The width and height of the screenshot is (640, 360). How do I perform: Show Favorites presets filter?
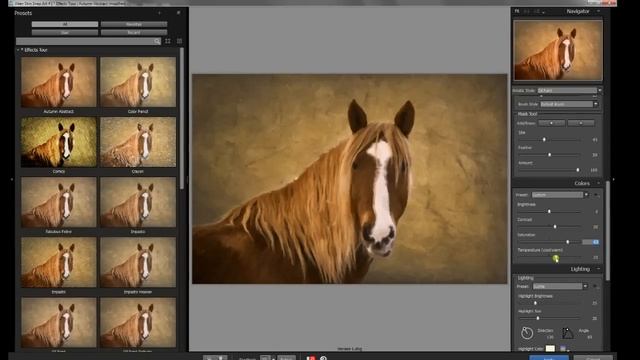(x=134, y=24)
